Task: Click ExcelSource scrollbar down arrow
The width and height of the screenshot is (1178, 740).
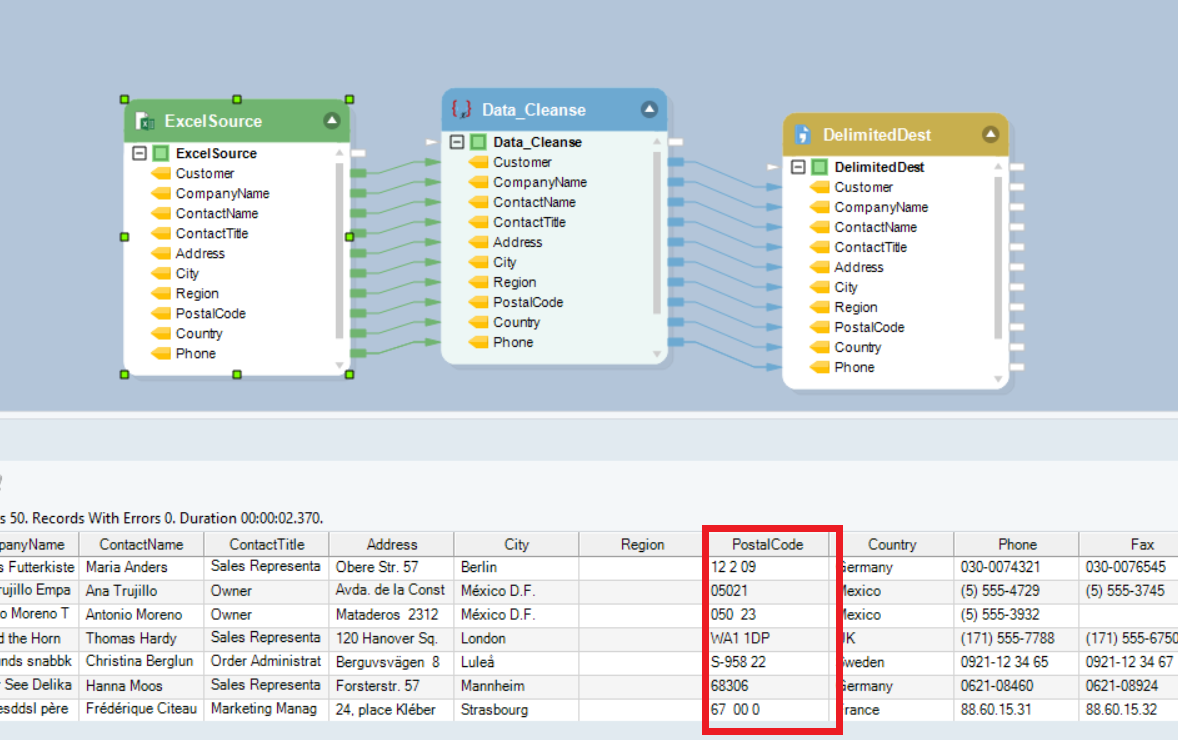Action: coord(340,365)
